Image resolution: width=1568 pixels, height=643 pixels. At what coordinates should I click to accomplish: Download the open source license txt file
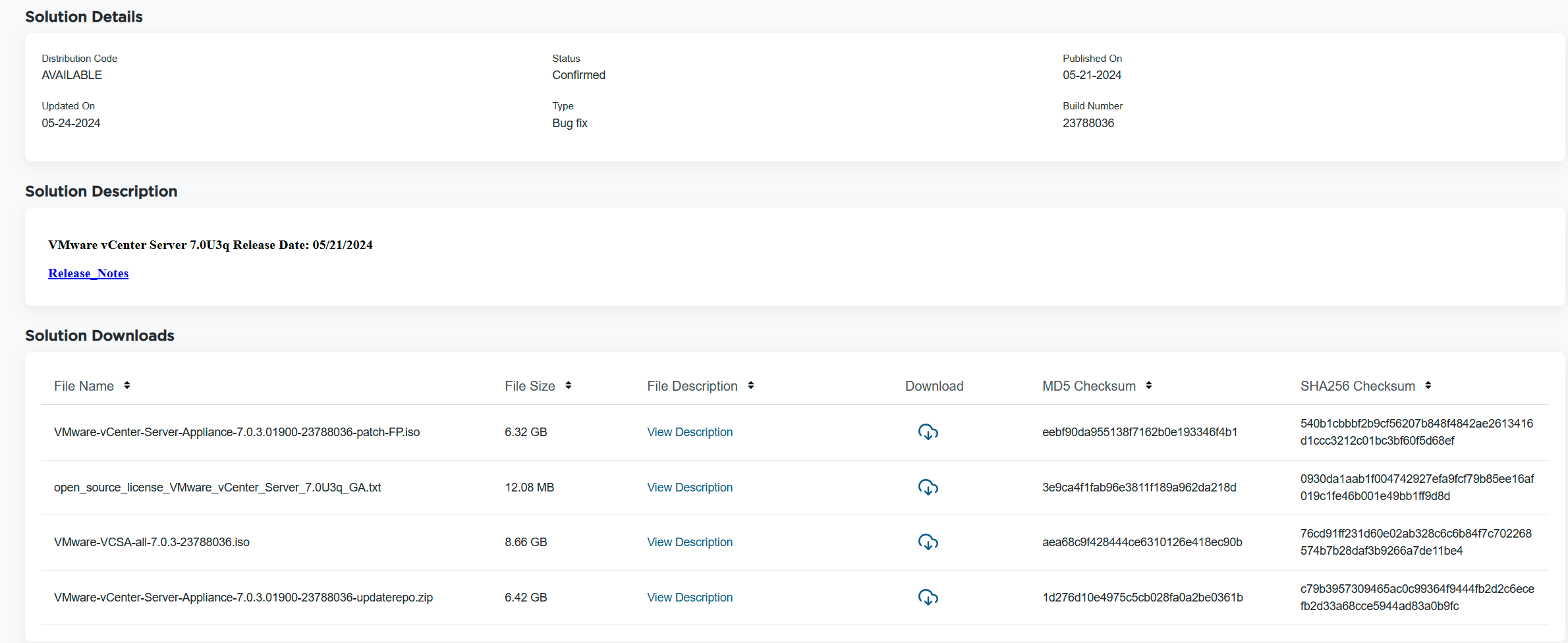928,488
